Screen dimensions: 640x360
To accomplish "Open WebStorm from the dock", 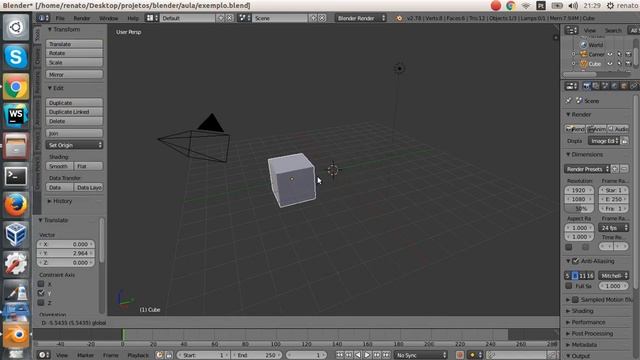I will (x=16, y=116).
